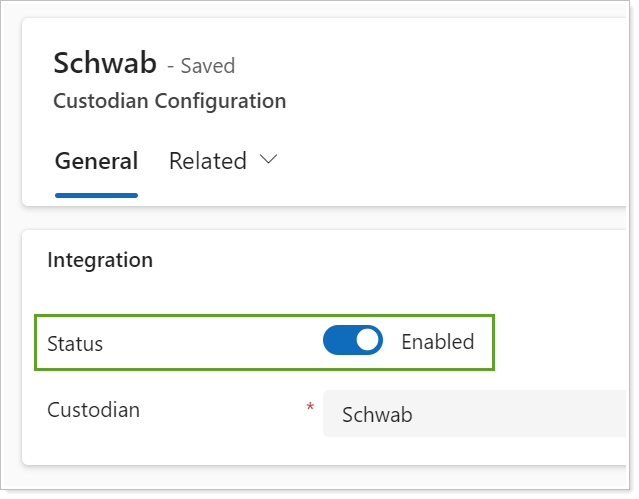Screen dimensions: 639x499
Task: Click the Custodian Configuration subtitle
Action: coord(169,101)
